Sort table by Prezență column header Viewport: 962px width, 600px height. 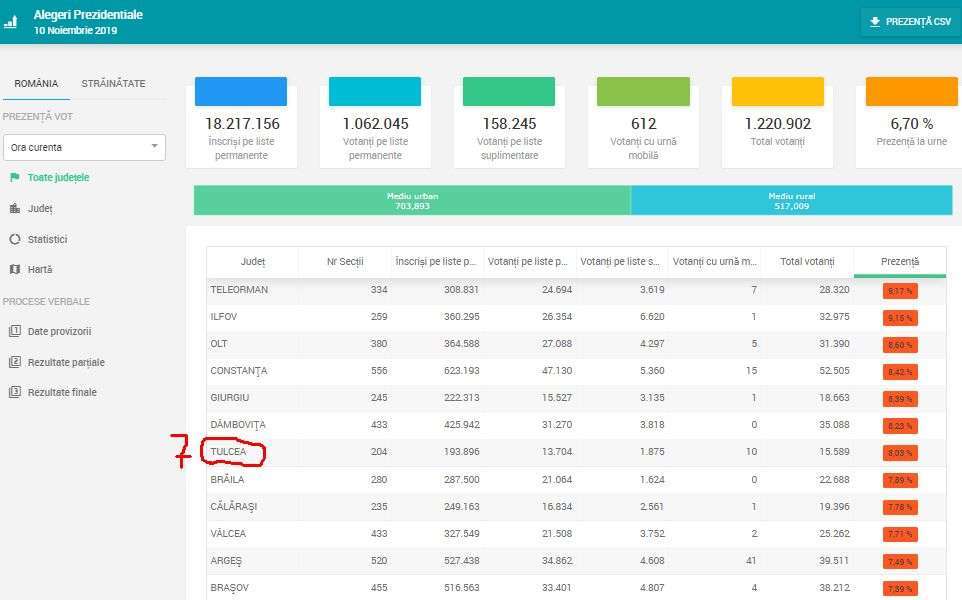(x=899, y=262)
